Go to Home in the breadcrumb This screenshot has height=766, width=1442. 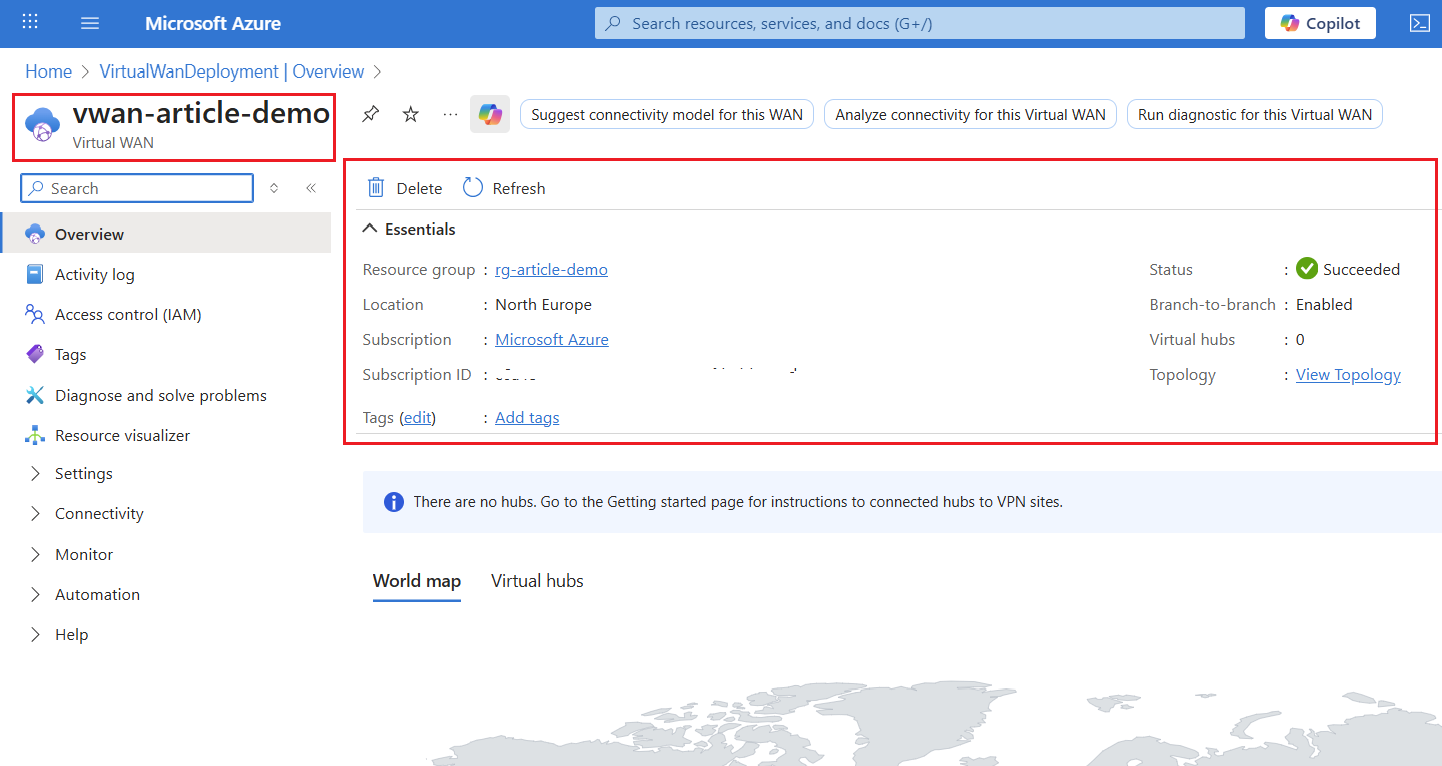click(x=48, y=72)
